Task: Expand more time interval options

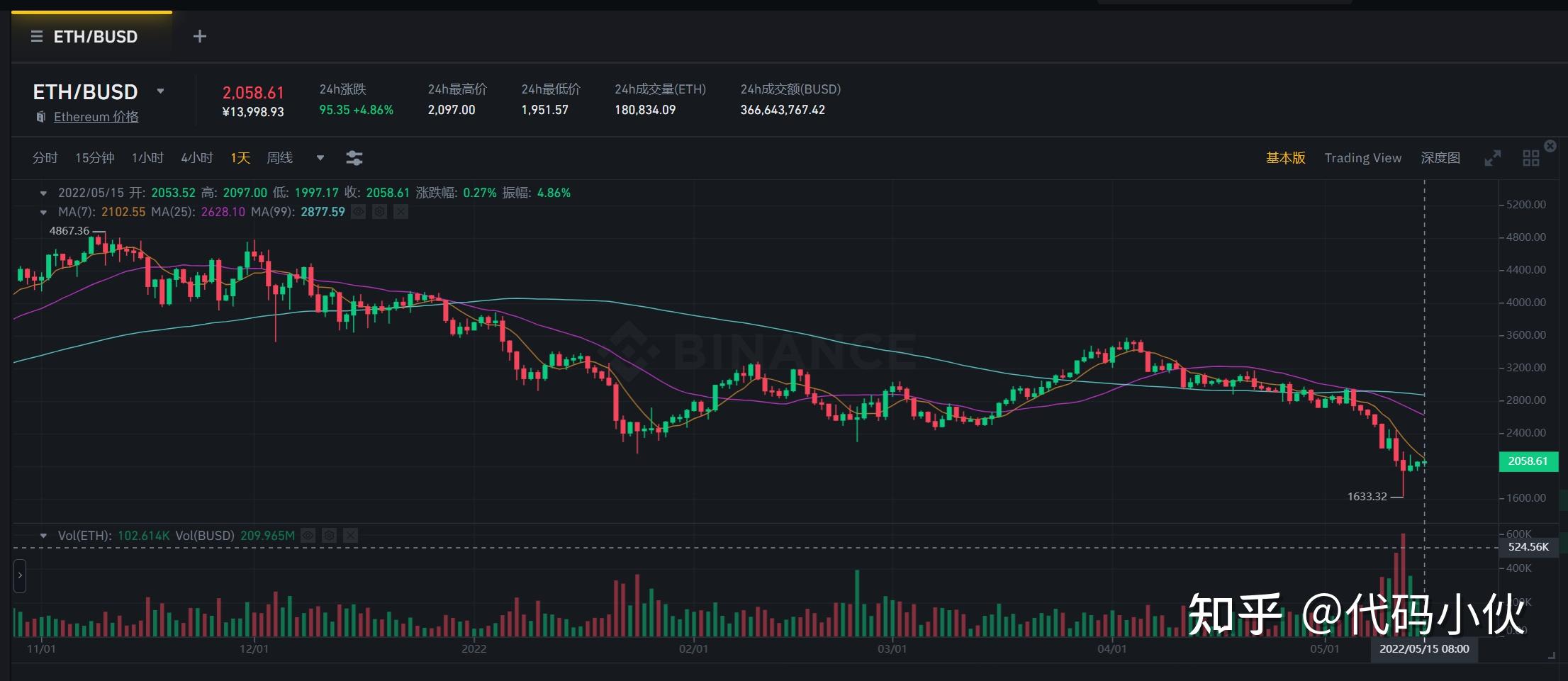Action: [320, 158]
